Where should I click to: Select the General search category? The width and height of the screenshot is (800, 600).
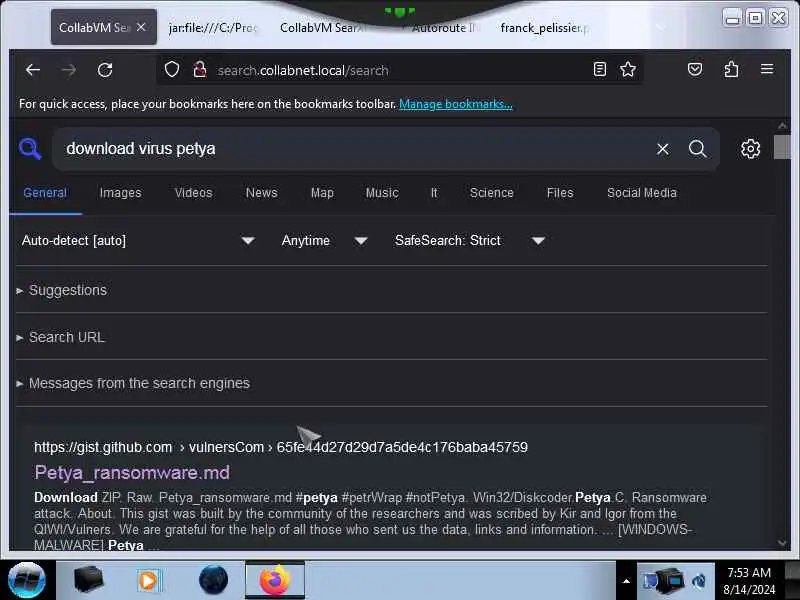click(x=45, y=193)
